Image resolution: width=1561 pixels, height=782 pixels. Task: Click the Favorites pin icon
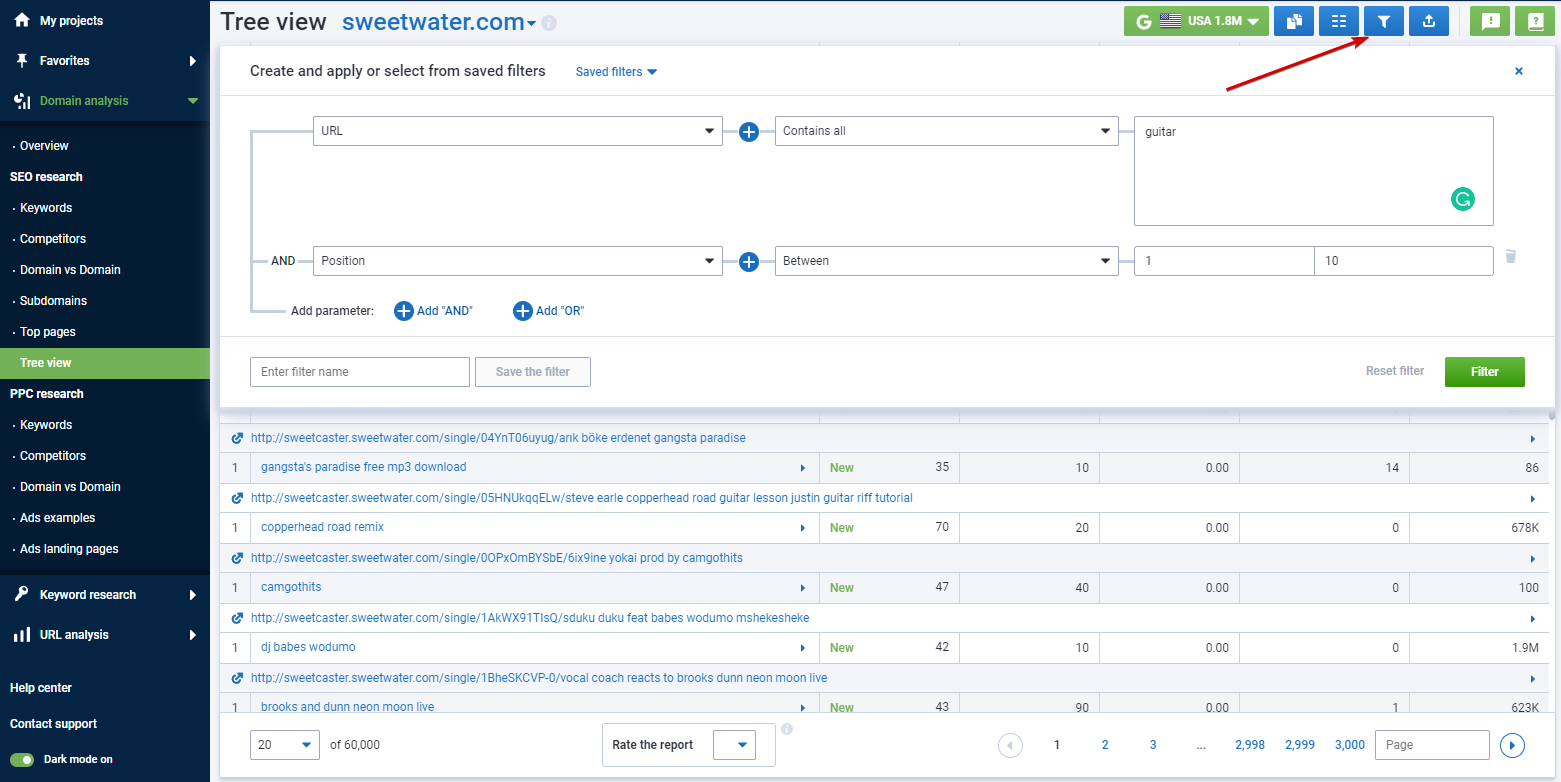(22, 60)
